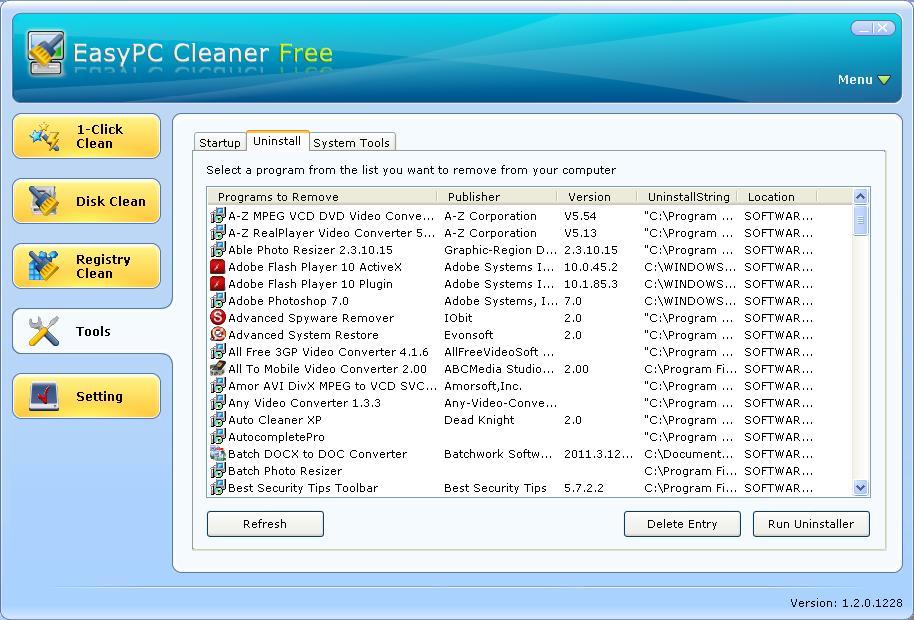Click the Run Uninstaller button
The height and width of the screenshot is (620, 914).
tap(811, 523)
